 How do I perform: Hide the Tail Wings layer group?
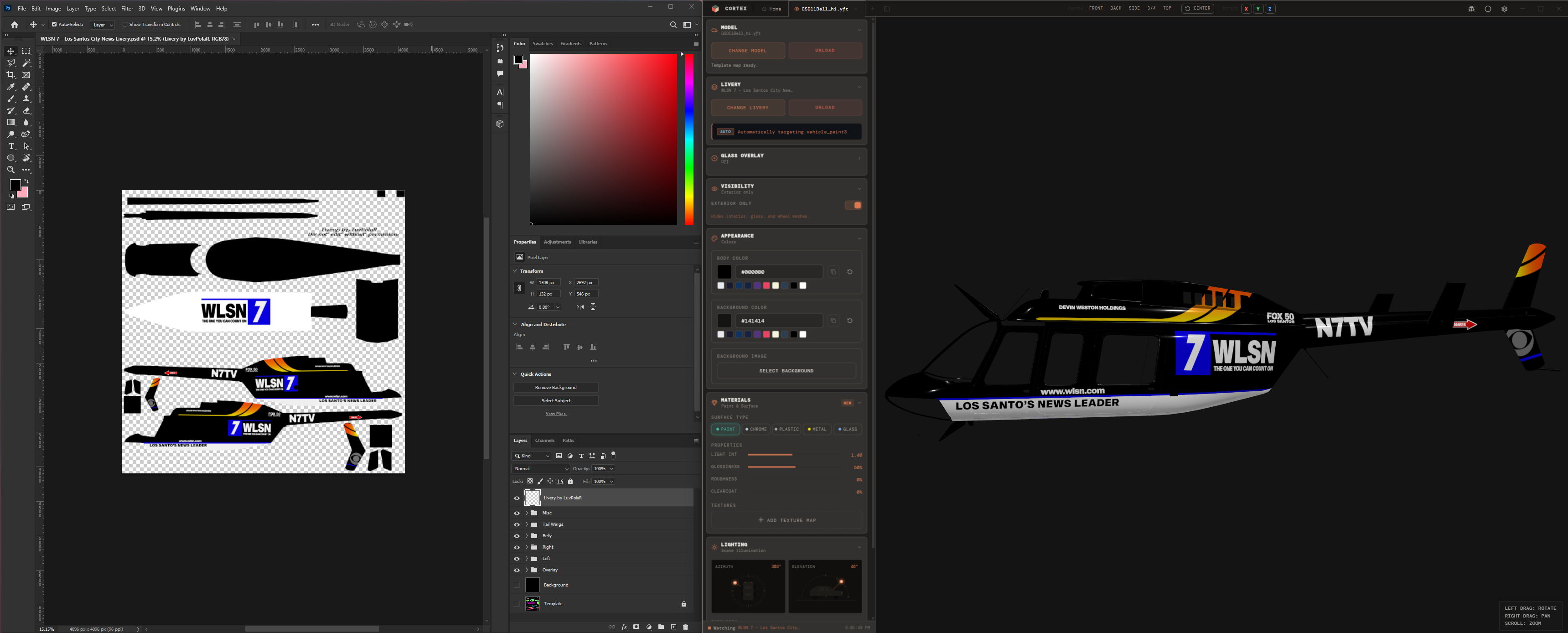(517, 524)
